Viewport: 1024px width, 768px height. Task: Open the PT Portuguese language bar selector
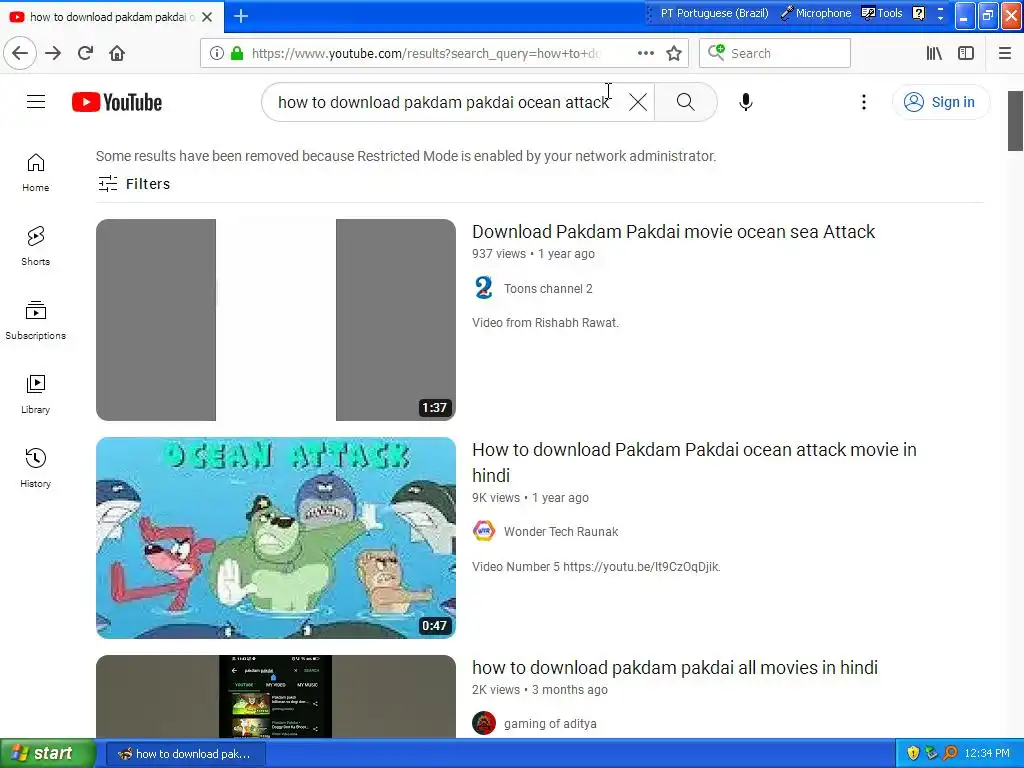click(x=714, y=13)
